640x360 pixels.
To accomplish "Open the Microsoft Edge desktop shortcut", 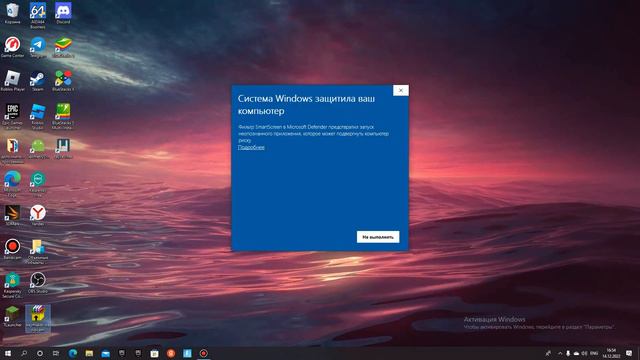I will 12,184.
